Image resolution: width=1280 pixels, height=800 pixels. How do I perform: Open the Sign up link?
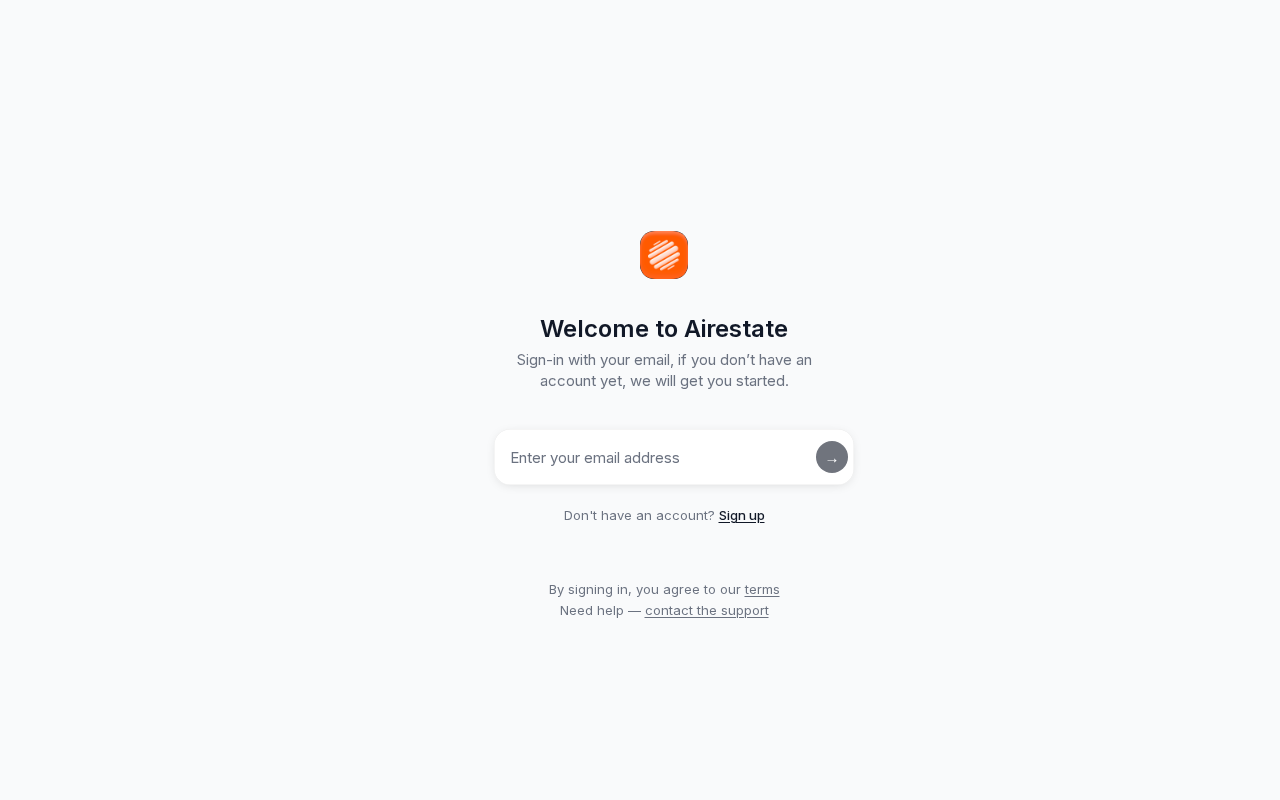click(x=741, y=515)
